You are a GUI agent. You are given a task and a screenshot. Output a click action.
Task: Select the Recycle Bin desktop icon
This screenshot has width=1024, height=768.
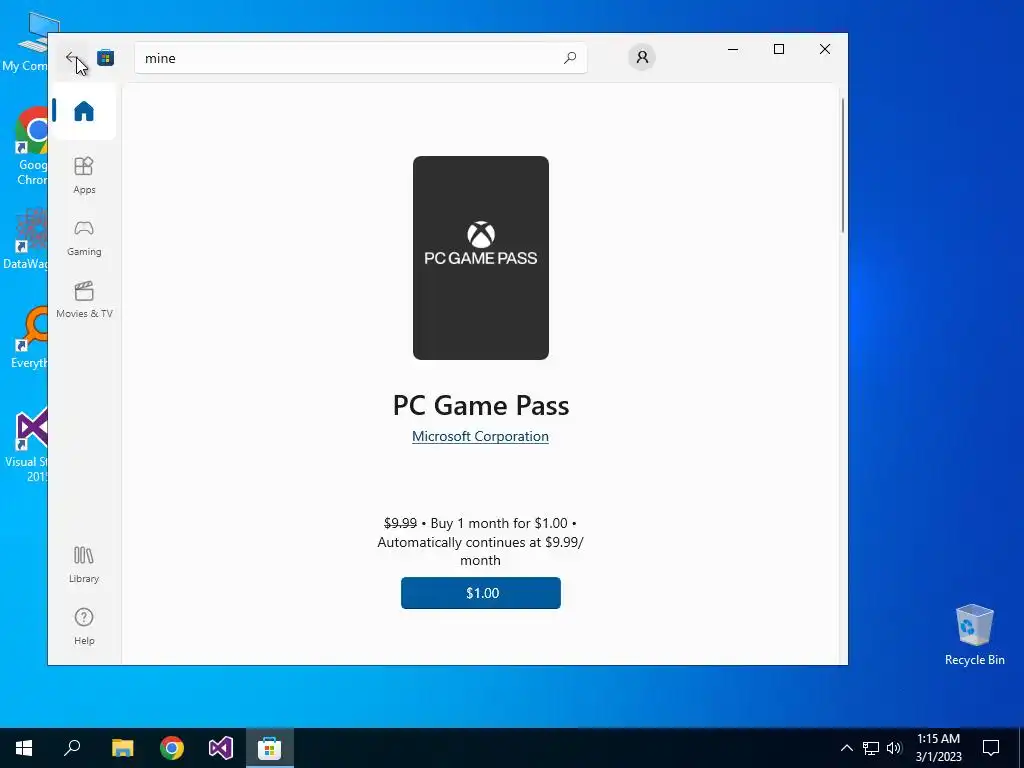point(974,635)
